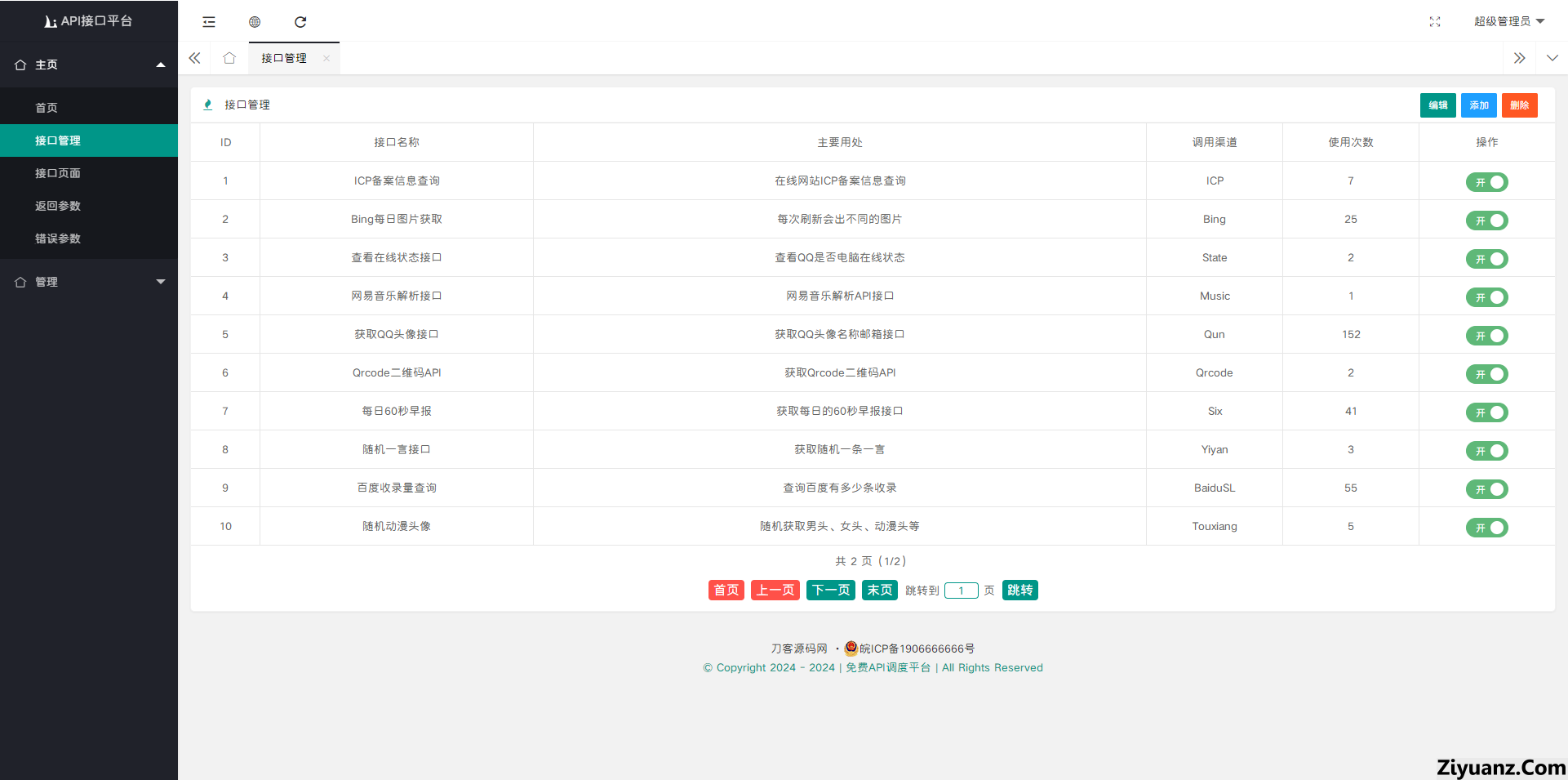Click the refresh page icon
1568x780 pixels.
tap(300, 22)
